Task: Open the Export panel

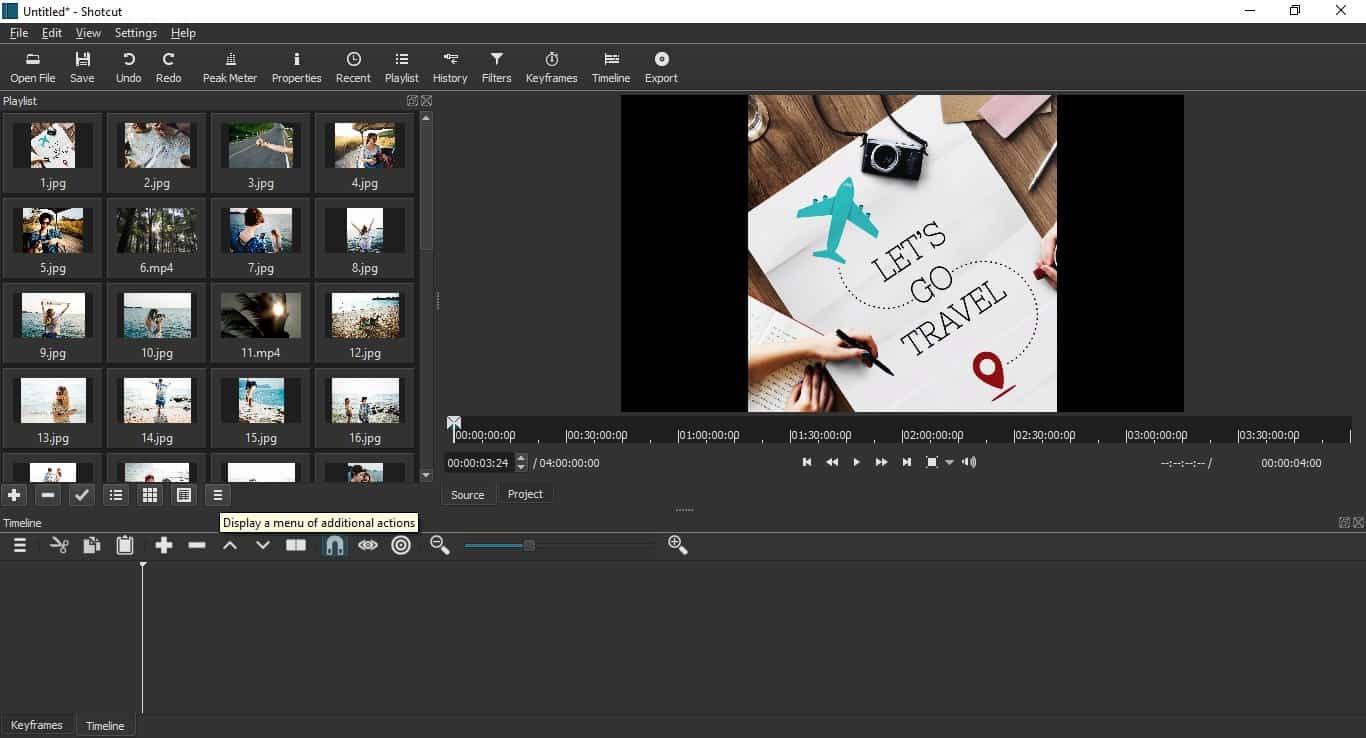Action: coord(660,66)
